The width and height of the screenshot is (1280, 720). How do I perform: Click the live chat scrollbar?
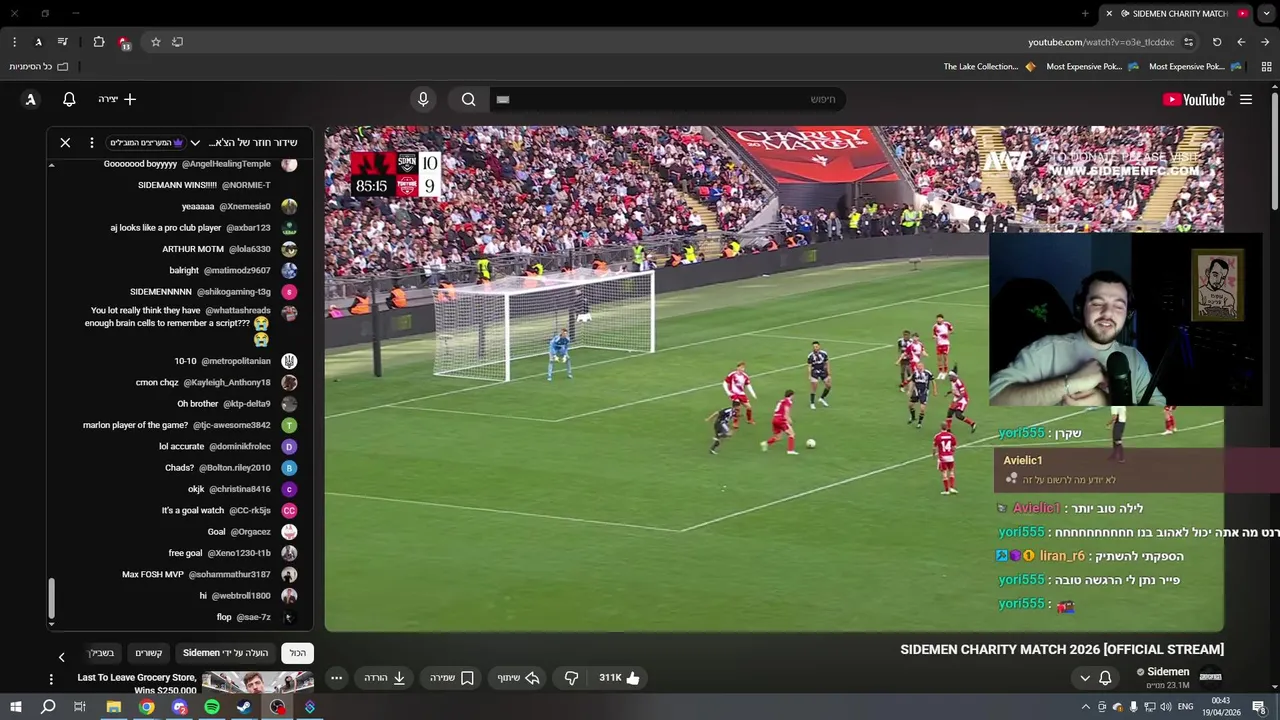51,598
